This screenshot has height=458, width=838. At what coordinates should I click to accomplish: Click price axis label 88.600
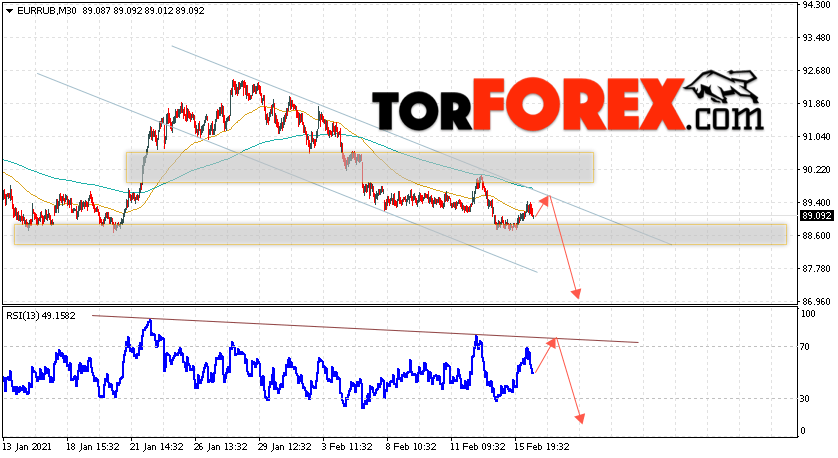pyautogui.click(x=816, y=236)
